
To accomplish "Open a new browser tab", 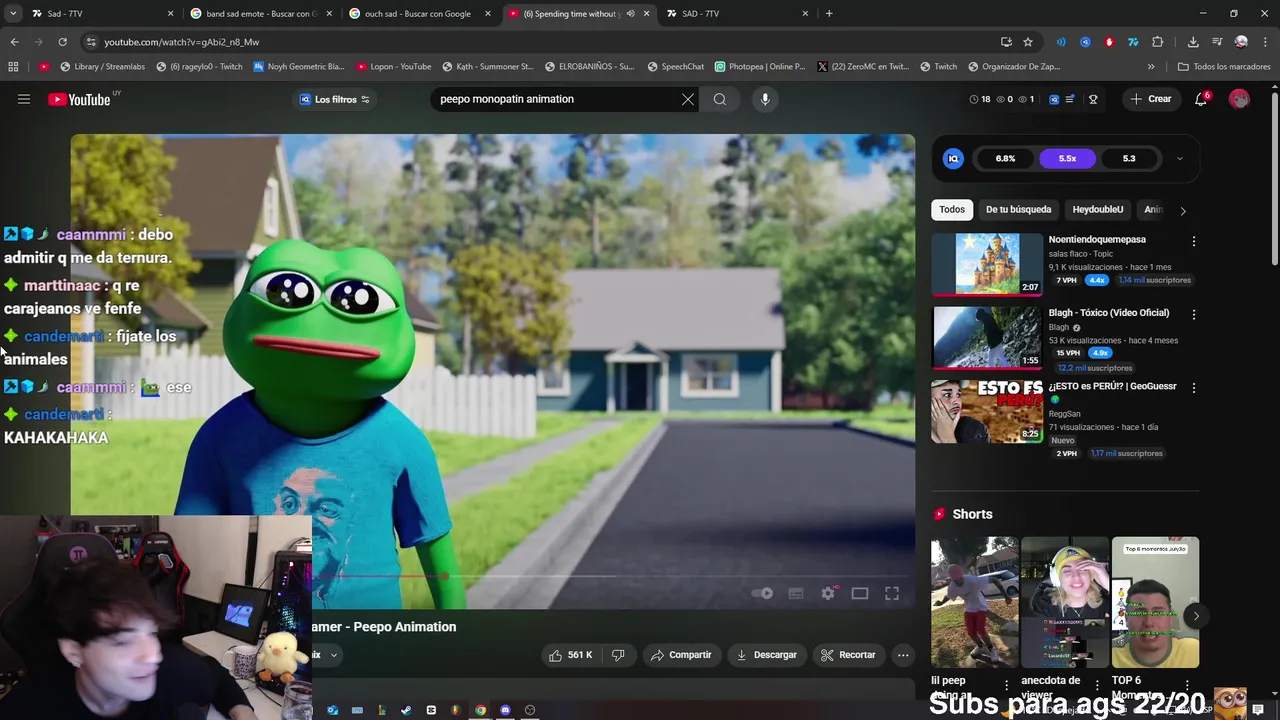I will 829,14.
